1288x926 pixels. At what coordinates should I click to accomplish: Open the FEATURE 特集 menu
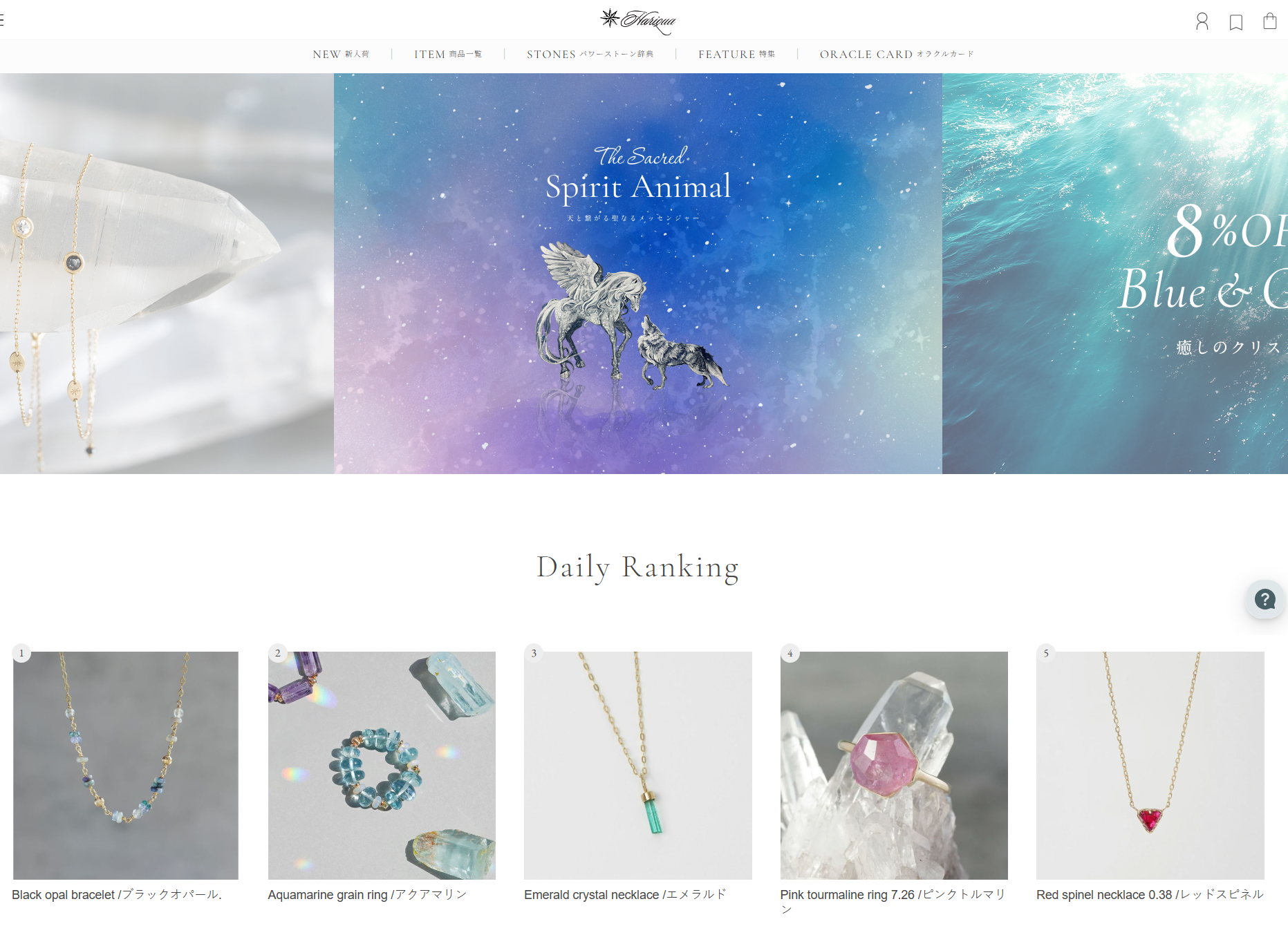pyautogui.click(x=737, y=54)
